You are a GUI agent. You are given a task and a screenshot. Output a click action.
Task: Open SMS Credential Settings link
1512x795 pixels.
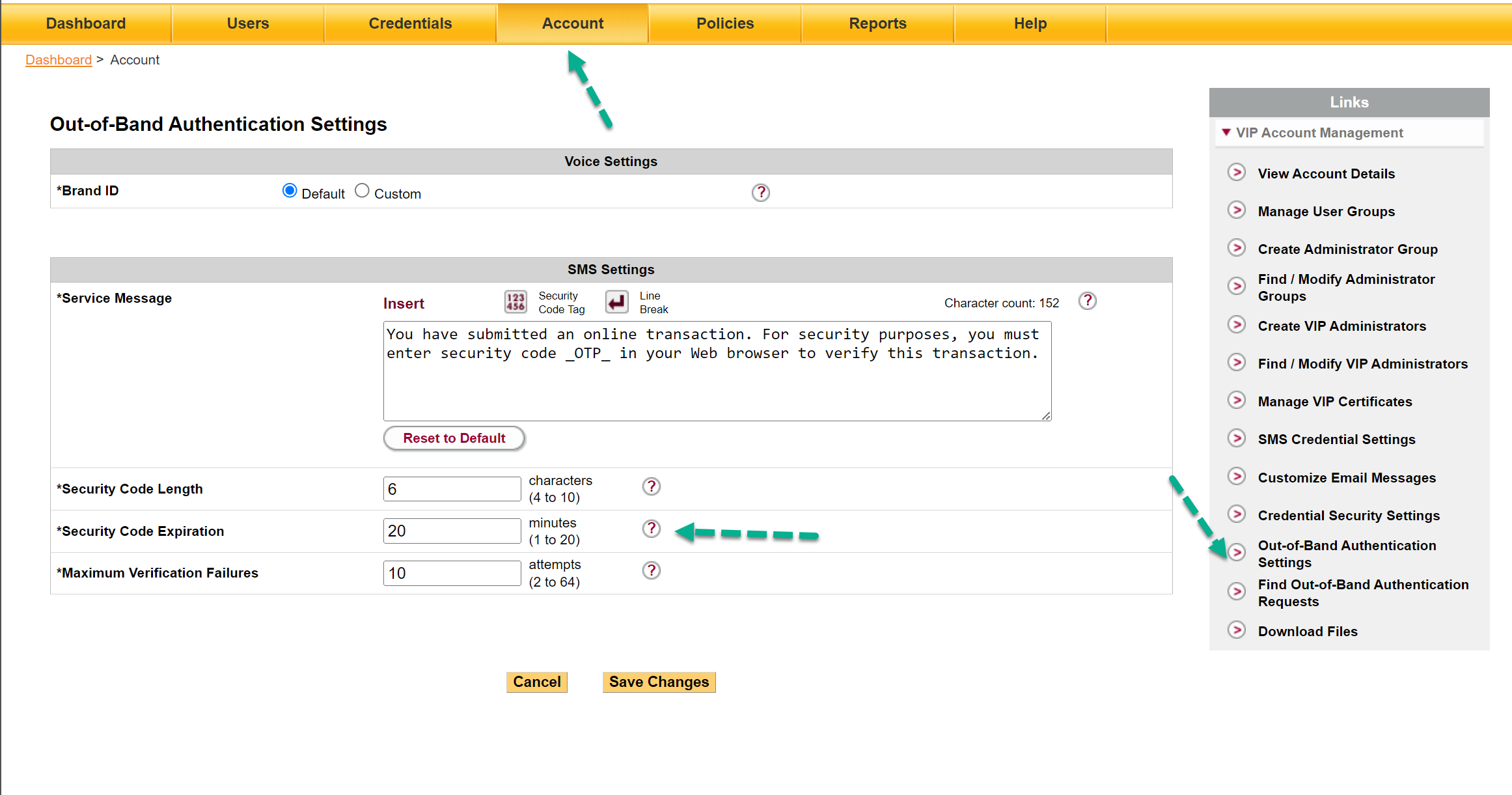[x=1336, y=439]
